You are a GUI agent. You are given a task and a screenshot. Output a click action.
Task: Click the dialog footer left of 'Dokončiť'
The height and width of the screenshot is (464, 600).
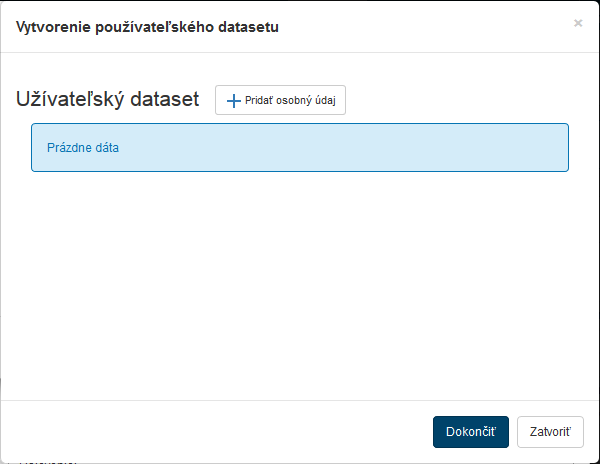pos(220,432)
